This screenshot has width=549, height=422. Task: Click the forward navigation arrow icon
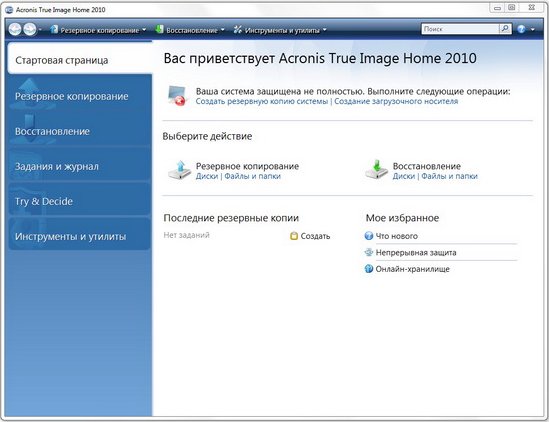pos(30,29)
